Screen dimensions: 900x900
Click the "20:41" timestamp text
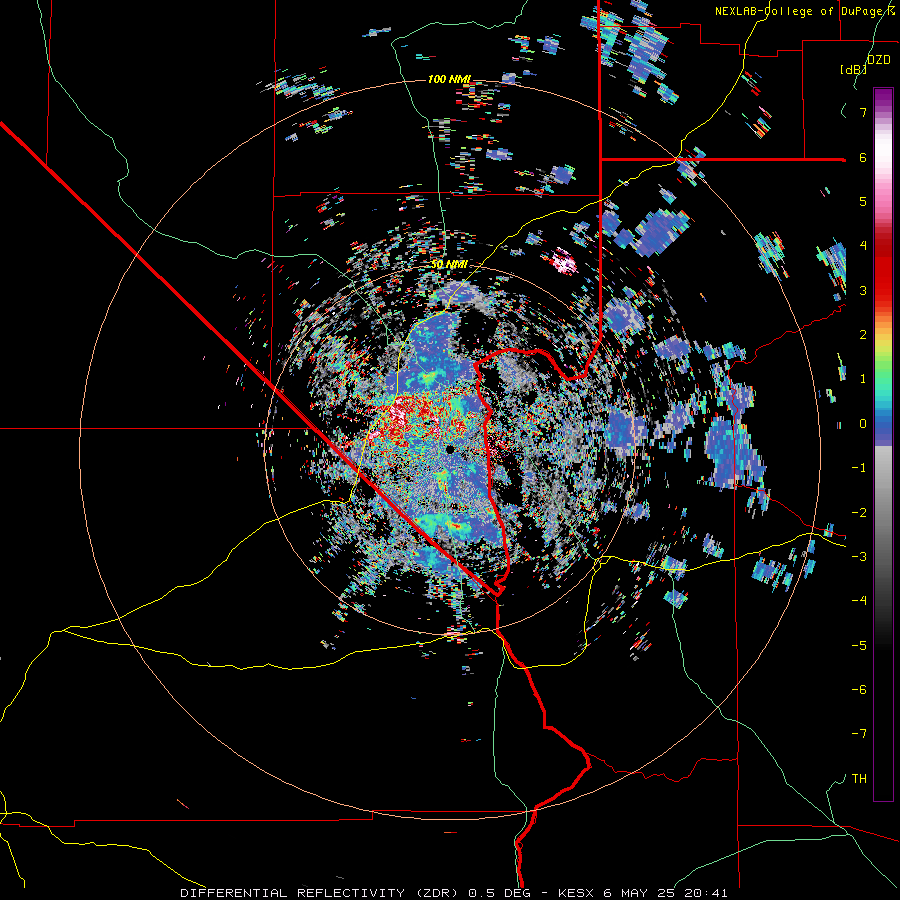click(706, 893)
